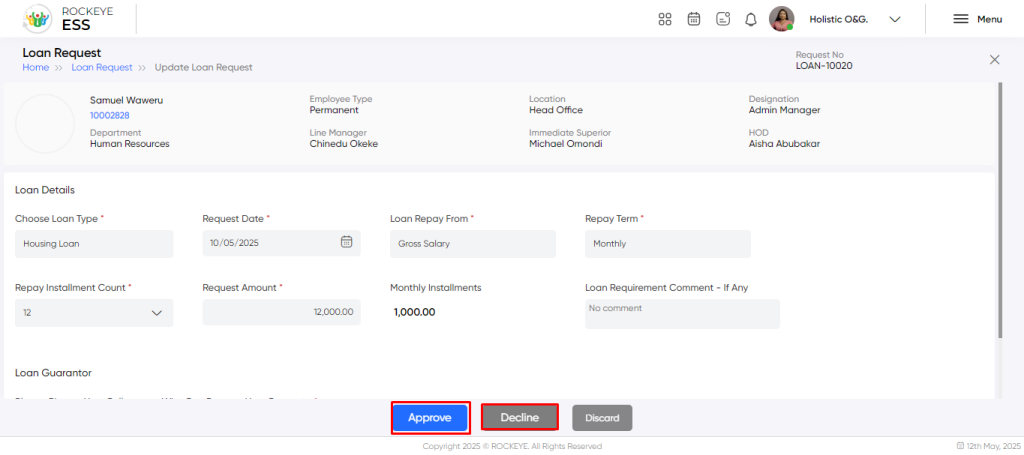Open the Request Date calendar picker

point(346,242)
